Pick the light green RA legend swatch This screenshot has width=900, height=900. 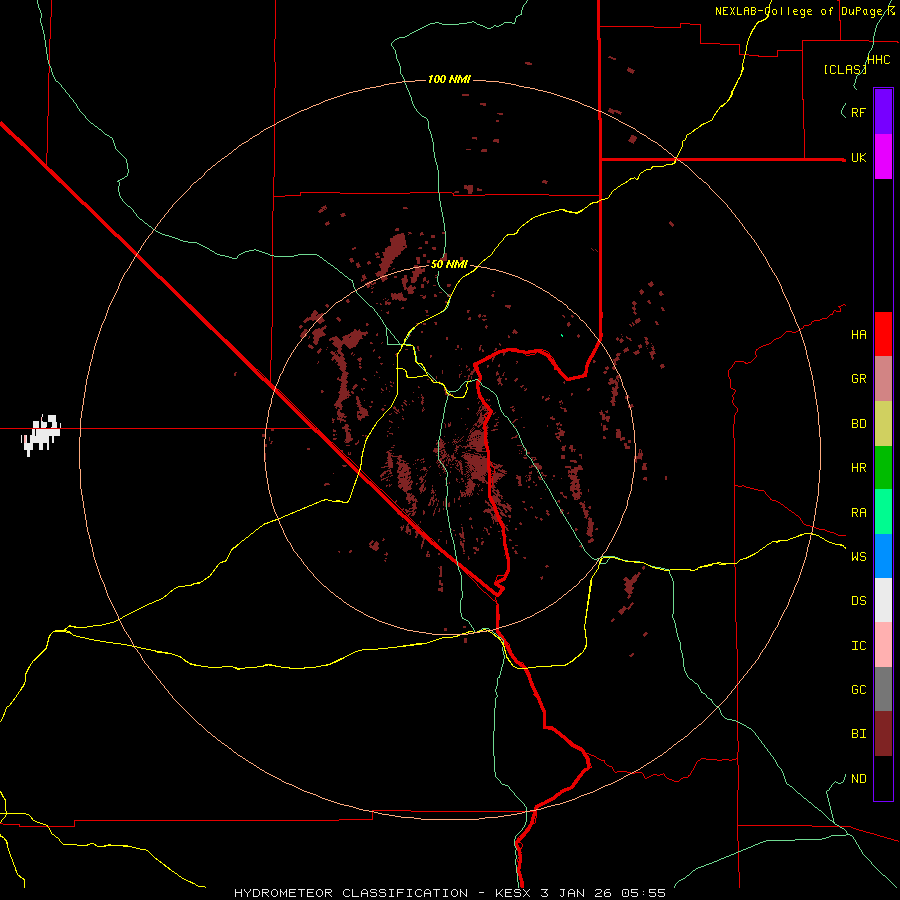coord(883,512)
